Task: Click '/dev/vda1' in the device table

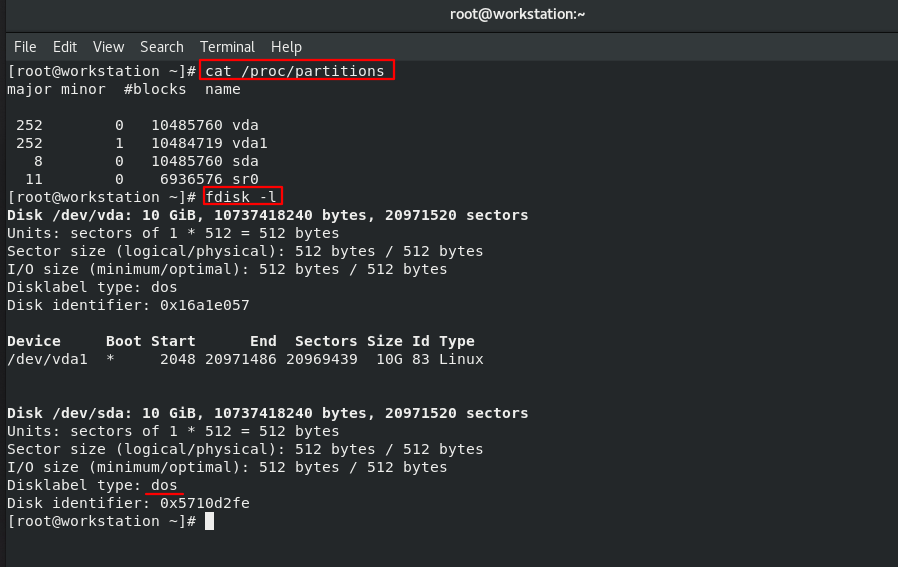Action: coord(48,359)
